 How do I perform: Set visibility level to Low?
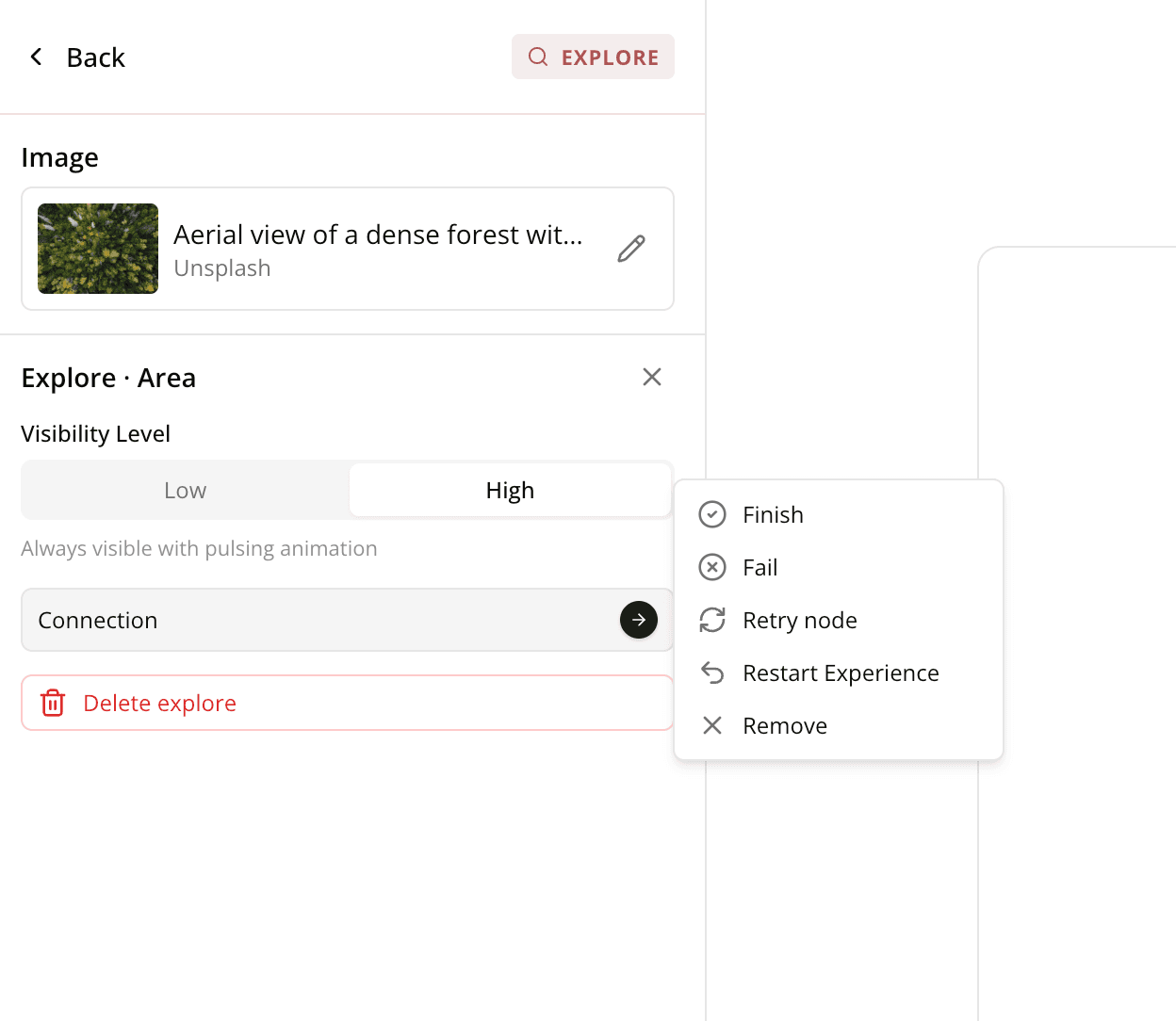[186, 490]
